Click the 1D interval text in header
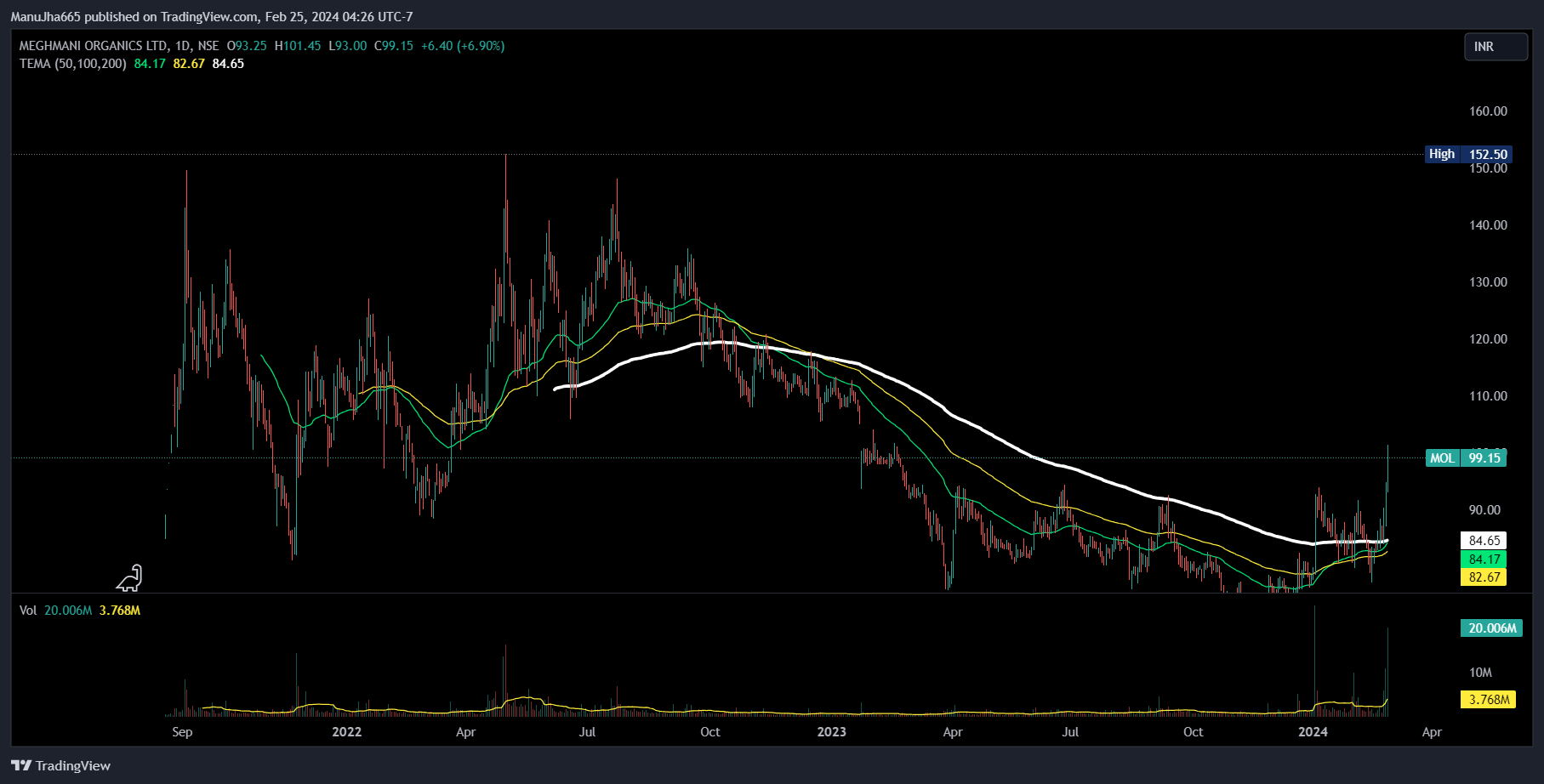The width and height of the screenshot is (1544, 784). click(183, 46)
